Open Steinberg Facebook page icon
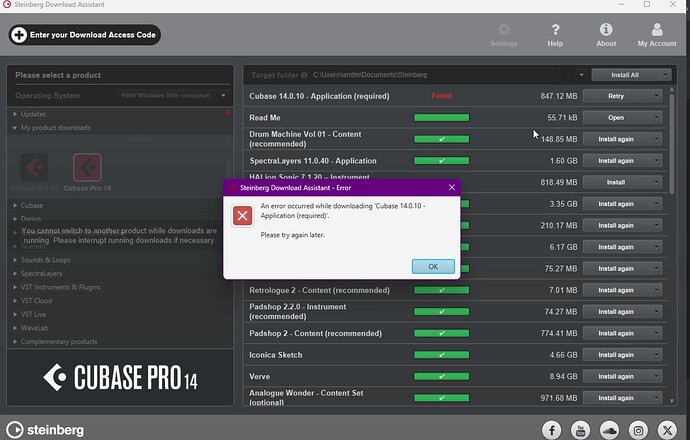The image size is (690, 440). click(551, 430)
